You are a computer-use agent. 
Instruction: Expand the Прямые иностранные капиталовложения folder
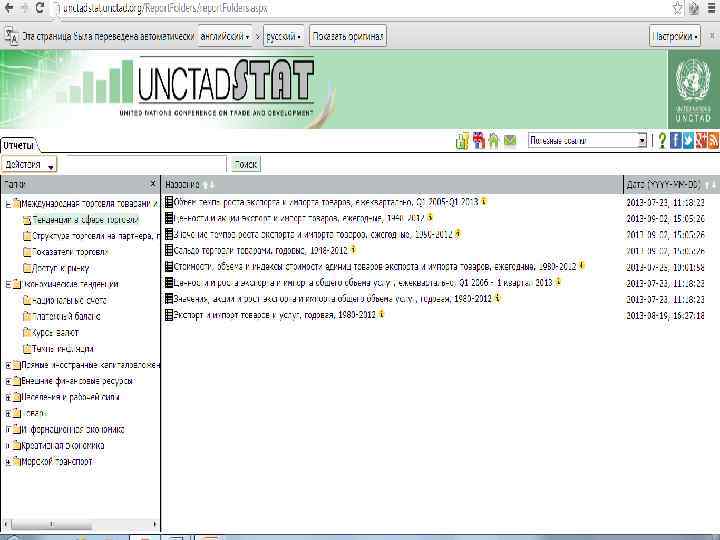tap(8, 365)
